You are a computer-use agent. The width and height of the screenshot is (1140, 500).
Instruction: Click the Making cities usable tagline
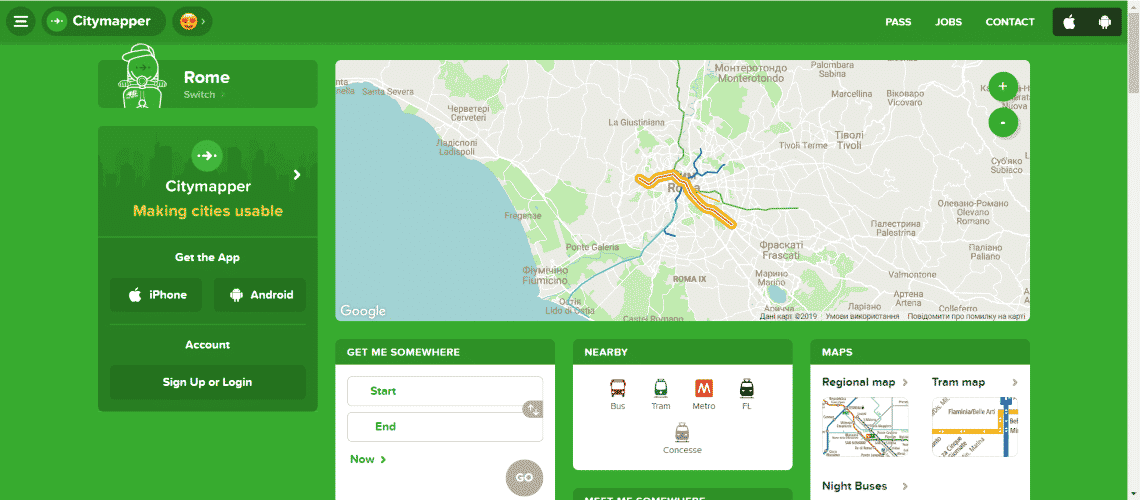tap(207, 211)
